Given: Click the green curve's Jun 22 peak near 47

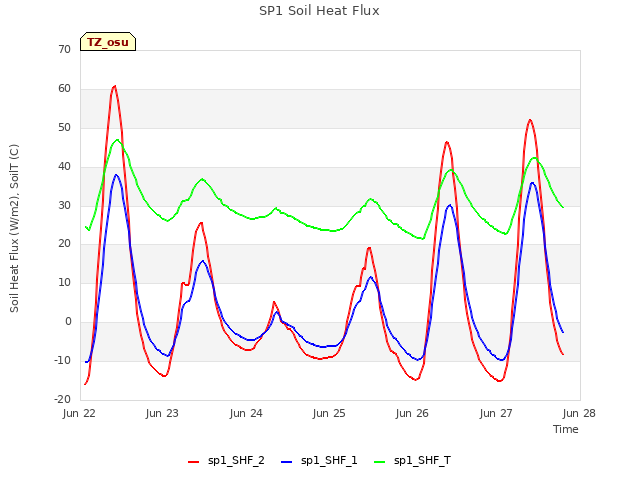Looking at the screenshot, I should (x=117, y=140).
